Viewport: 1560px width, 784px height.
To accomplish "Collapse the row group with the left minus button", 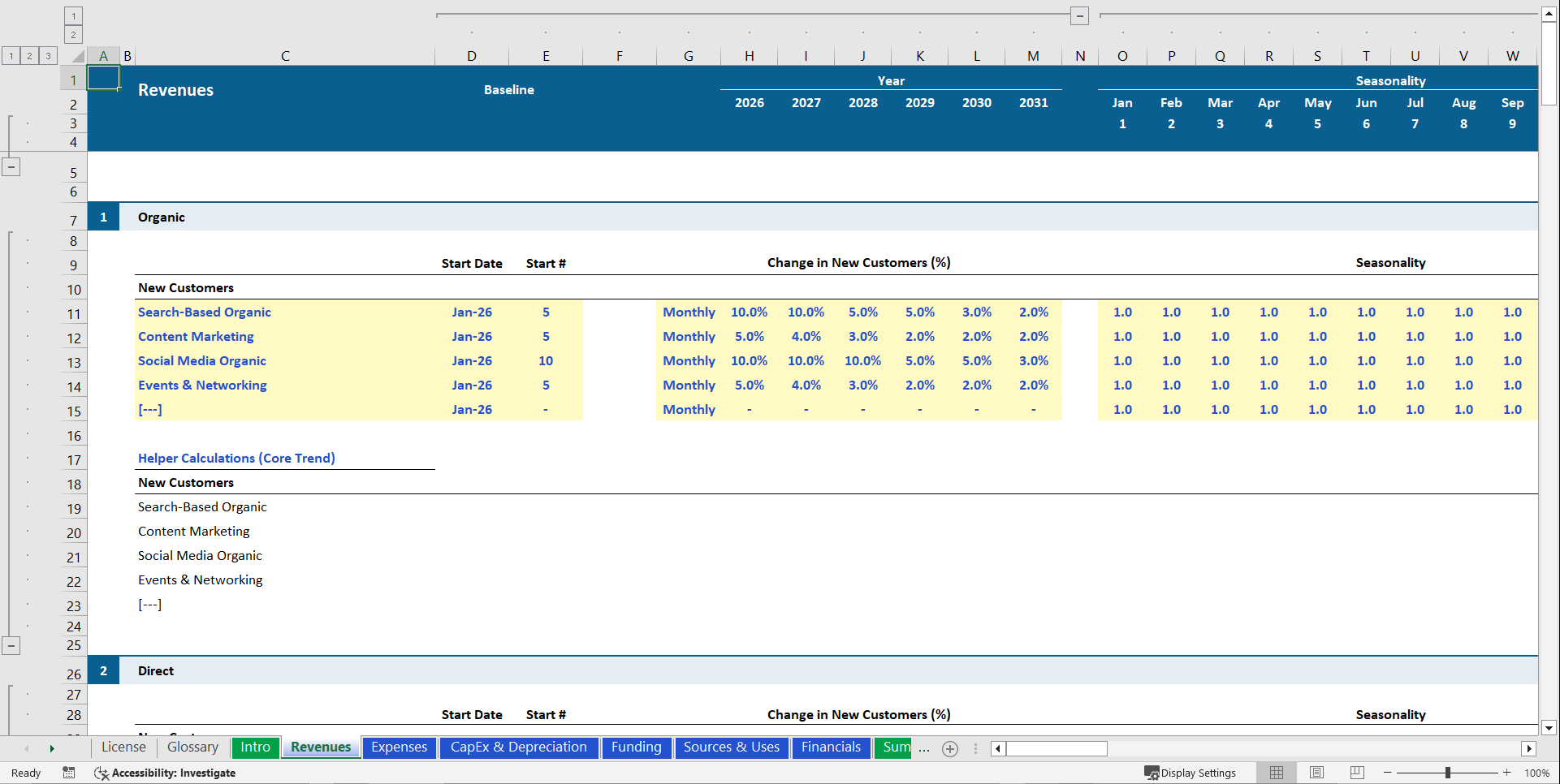I will click(11, 167).
